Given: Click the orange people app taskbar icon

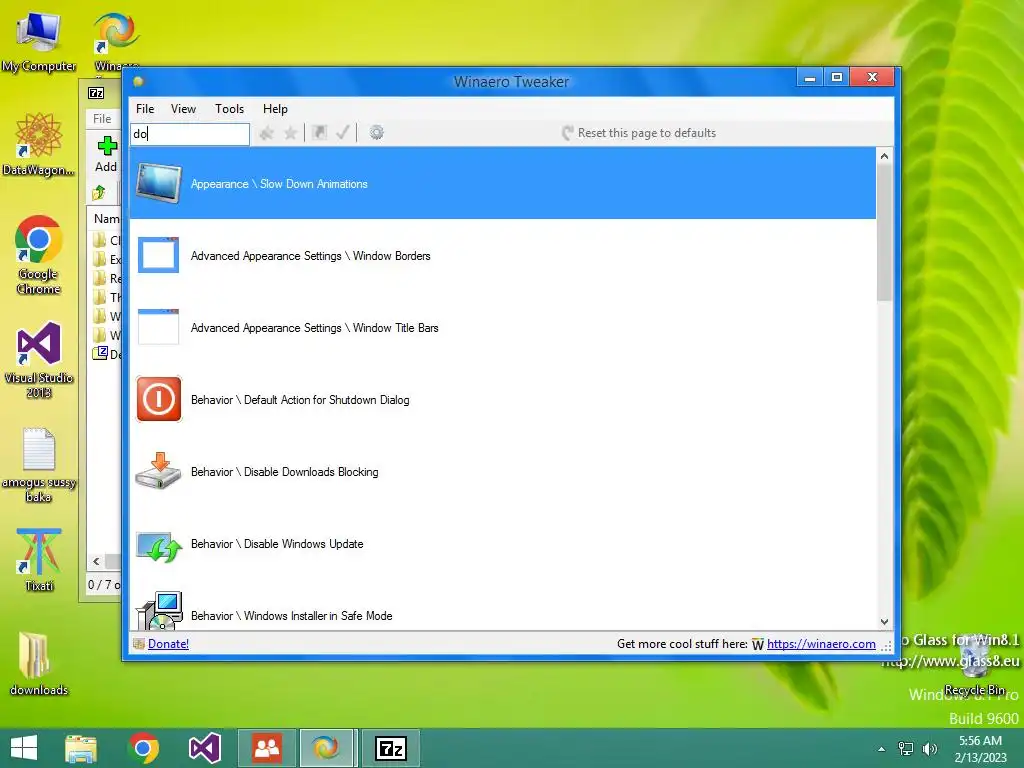Looking at the screenshot, I should coord(267,748).
